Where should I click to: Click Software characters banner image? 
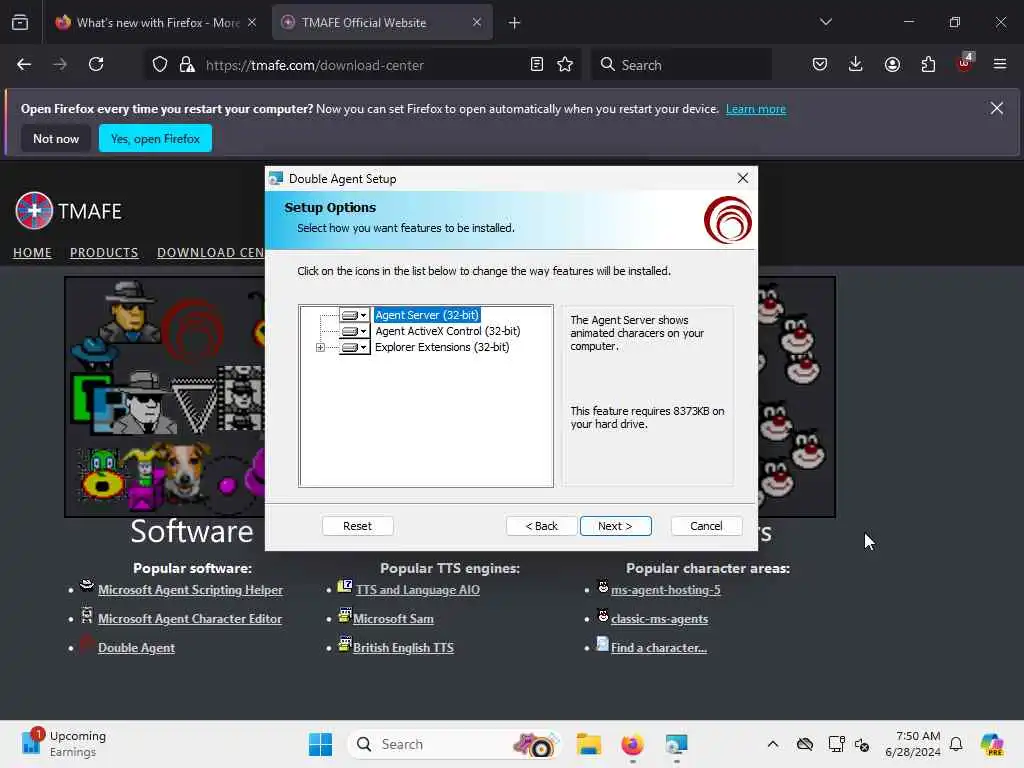click(165, 396)
